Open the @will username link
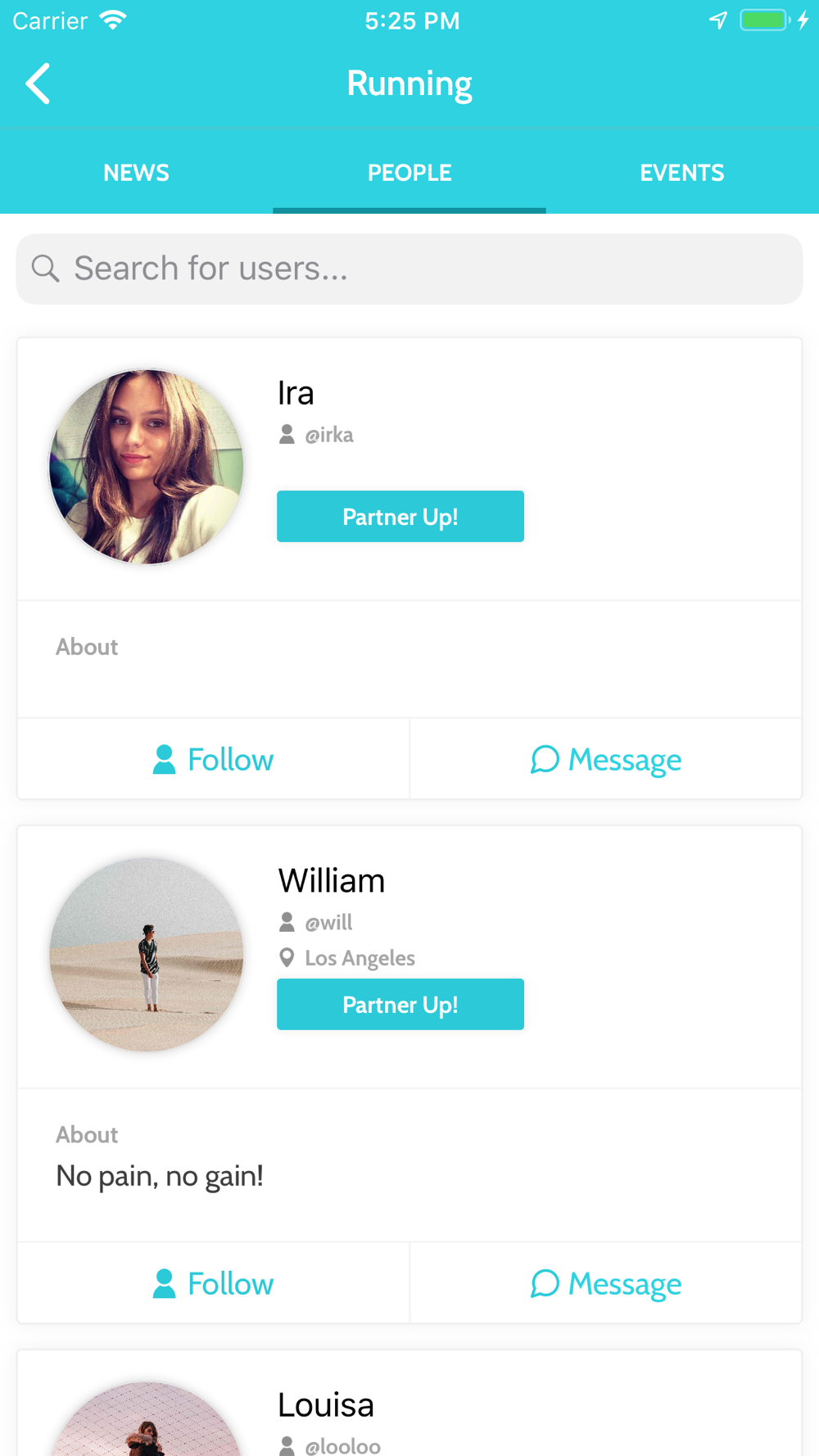 coord(328,922)
